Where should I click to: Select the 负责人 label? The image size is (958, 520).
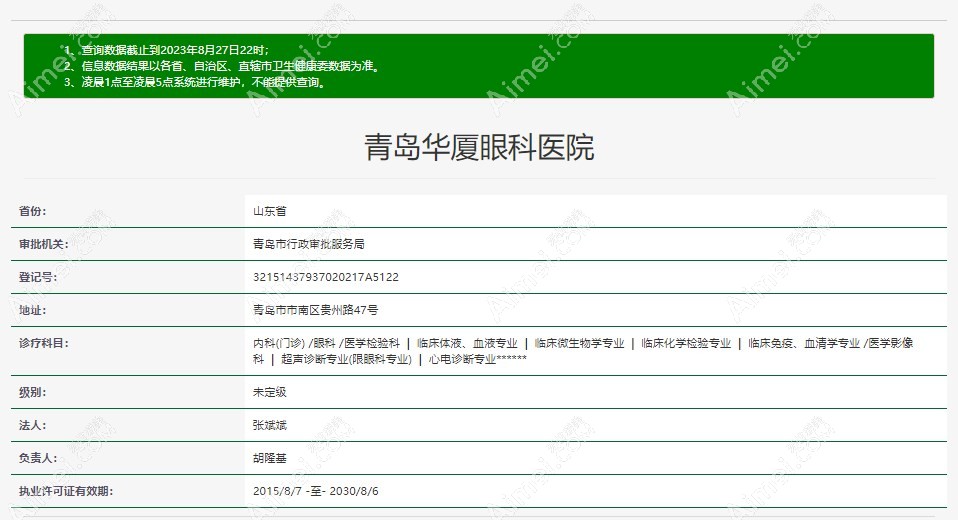(38, 458)
